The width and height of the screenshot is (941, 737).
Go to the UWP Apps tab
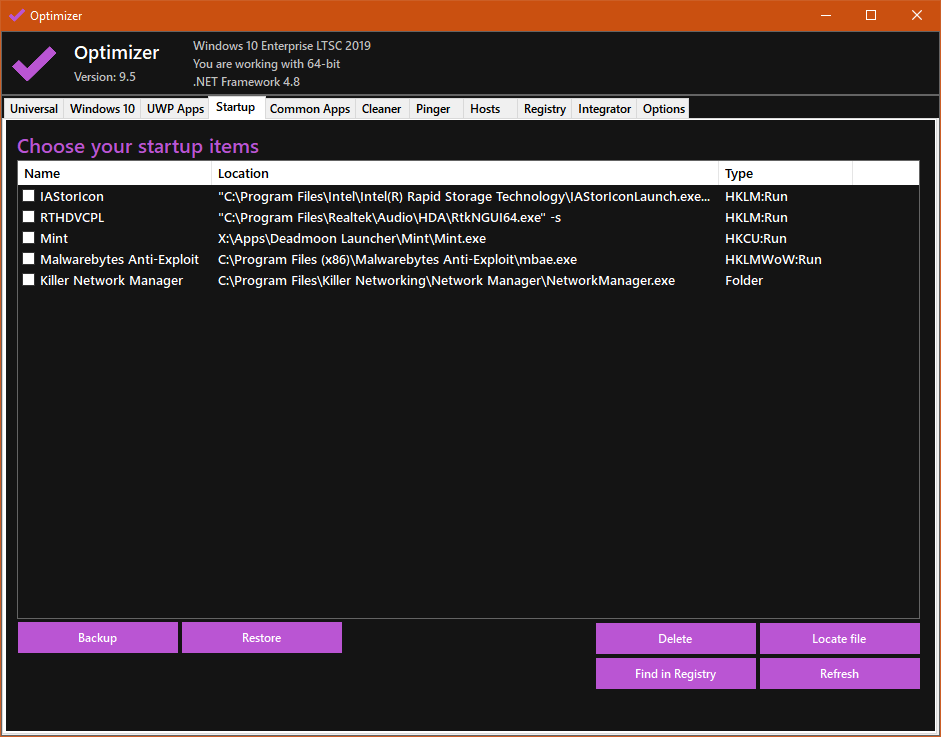175,109
